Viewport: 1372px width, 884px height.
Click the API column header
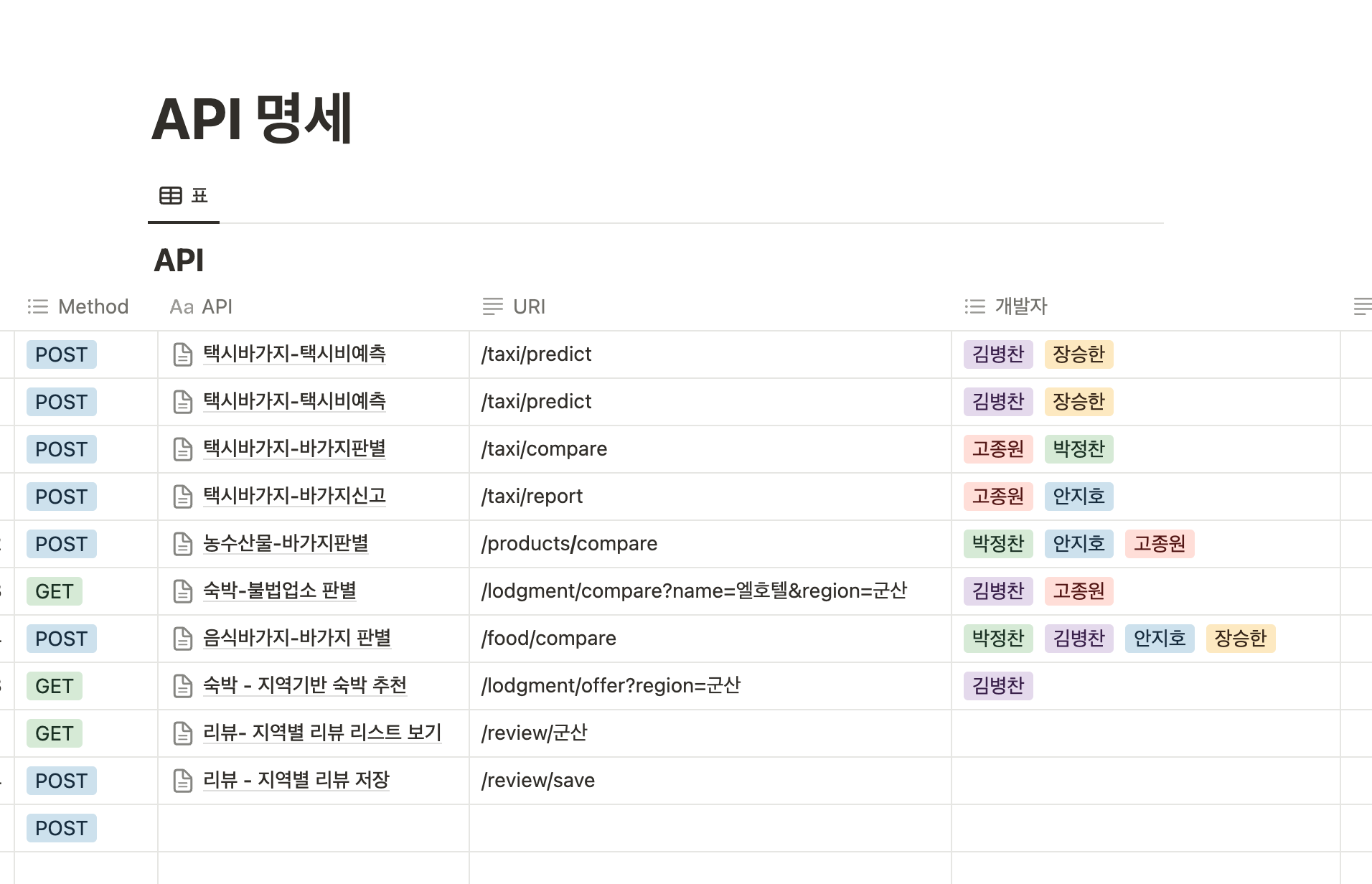click(x=201, y=306)
